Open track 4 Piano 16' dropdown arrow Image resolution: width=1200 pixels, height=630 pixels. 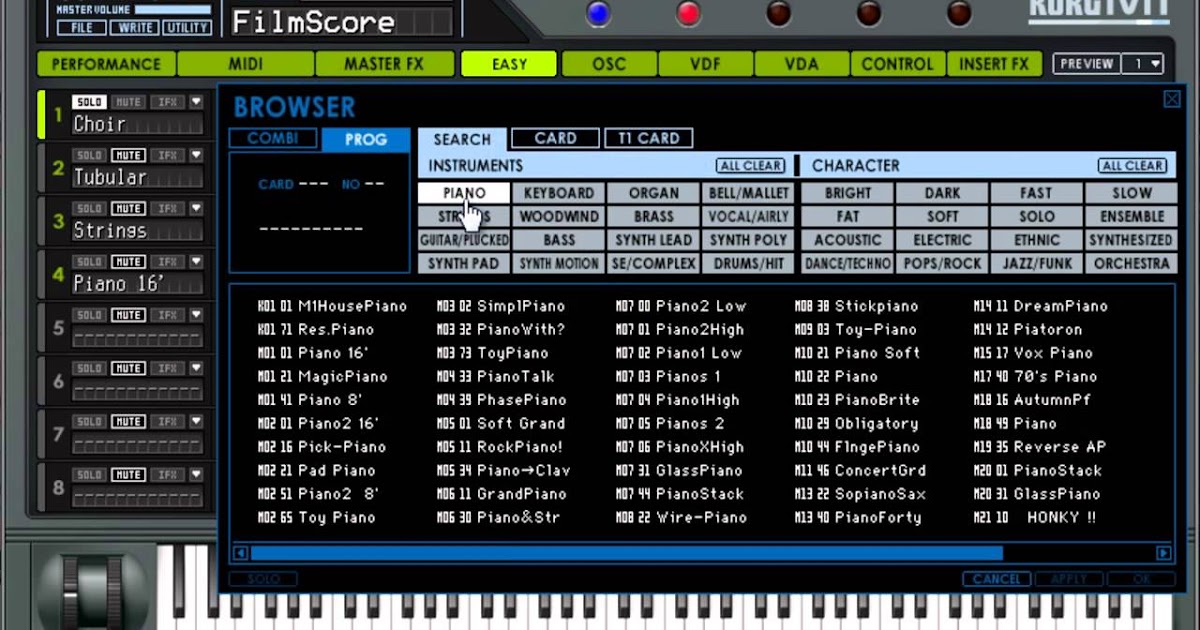click(x=197, y=261)
